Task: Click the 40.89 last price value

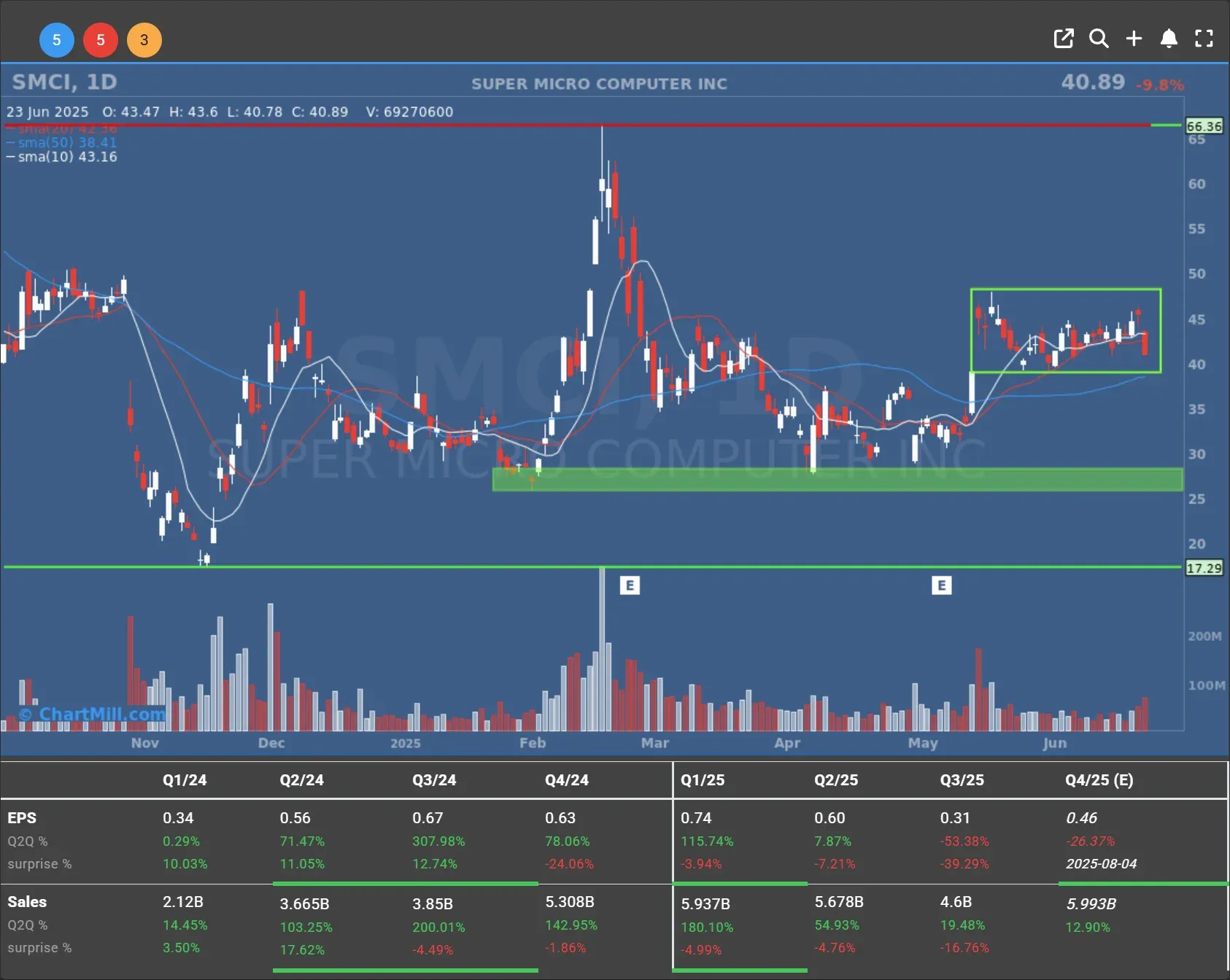Action: (x=1093, y=82)
